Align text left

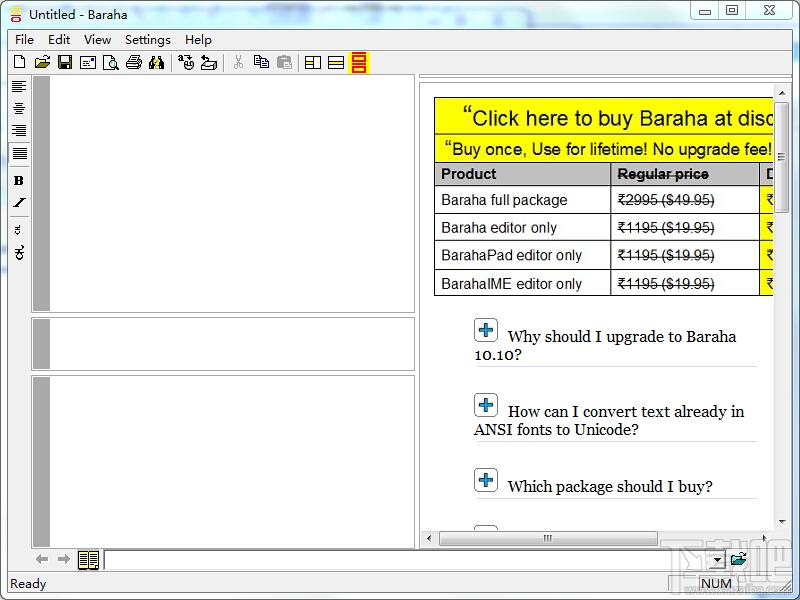point(19,86)
